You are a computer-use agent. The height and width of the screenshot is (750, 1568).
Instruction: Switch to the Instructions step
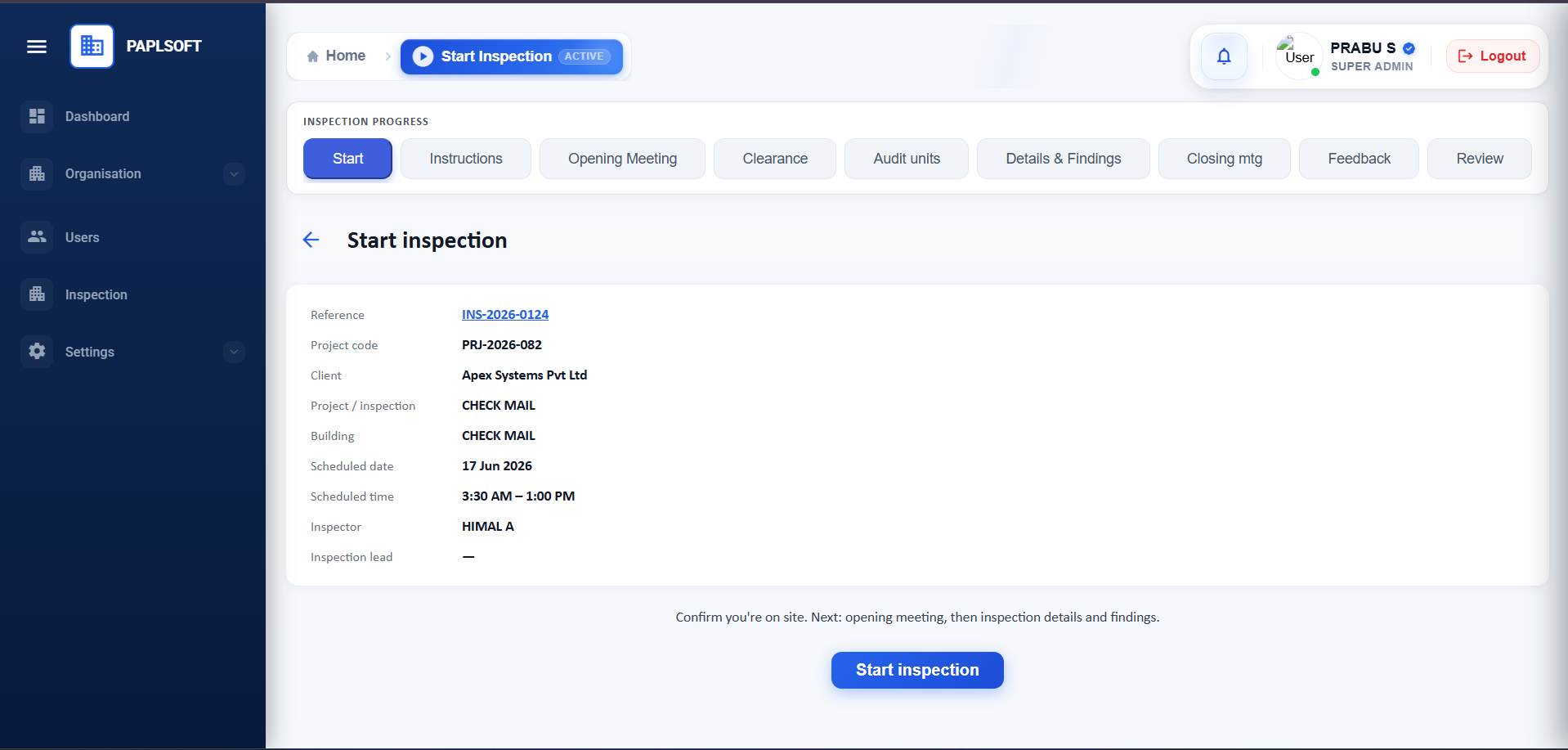point(466,159)
